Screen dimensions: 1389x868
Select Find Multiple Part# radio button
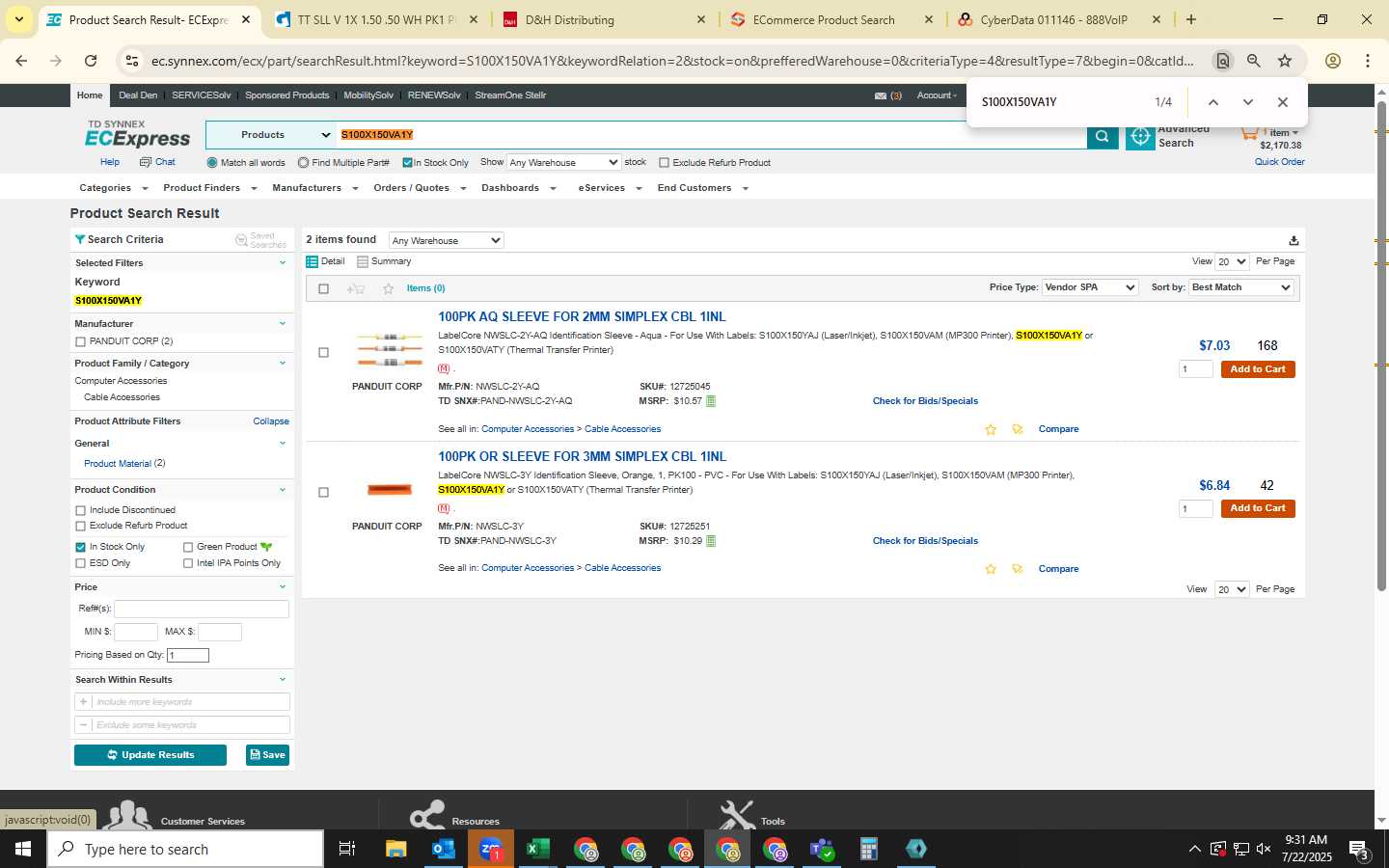[x=303, y=163]
